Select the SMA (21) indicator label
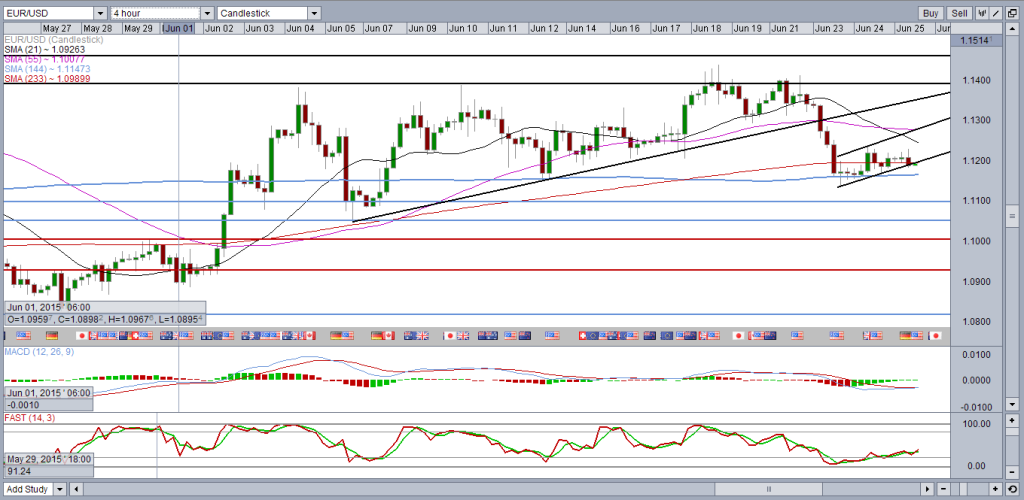The height and width of the screenshot is (500, 1024). tap(45, 49)
